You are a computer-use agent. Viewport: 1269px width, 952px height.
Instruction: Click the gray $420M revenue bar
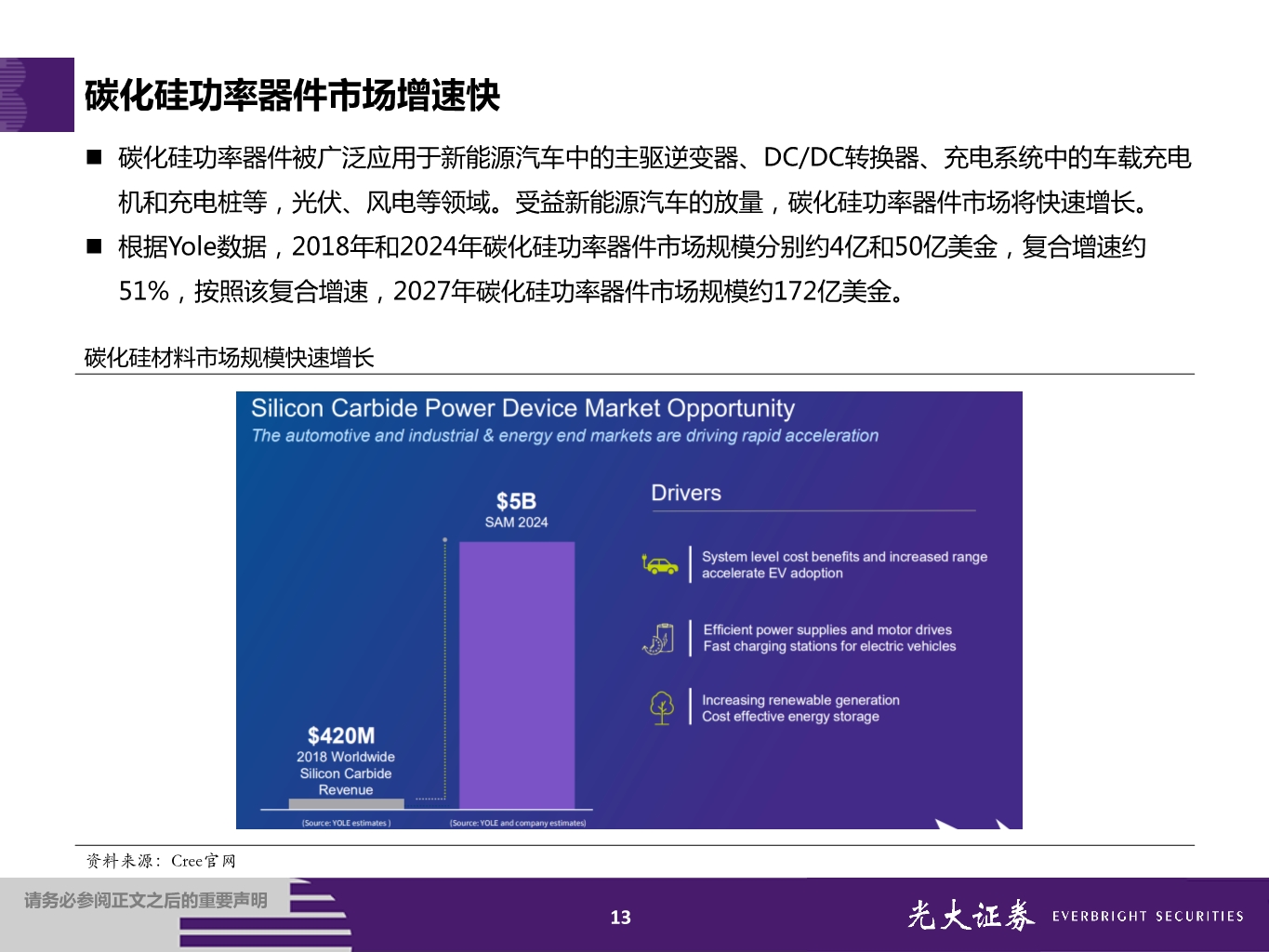click(x=347, y=802)
